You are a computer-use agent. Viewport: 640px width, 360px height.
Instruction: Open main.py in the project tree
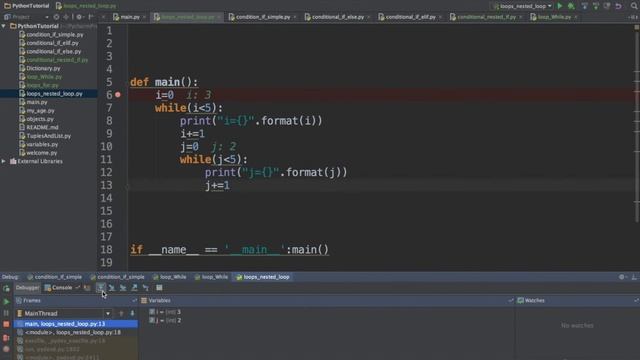37,102
